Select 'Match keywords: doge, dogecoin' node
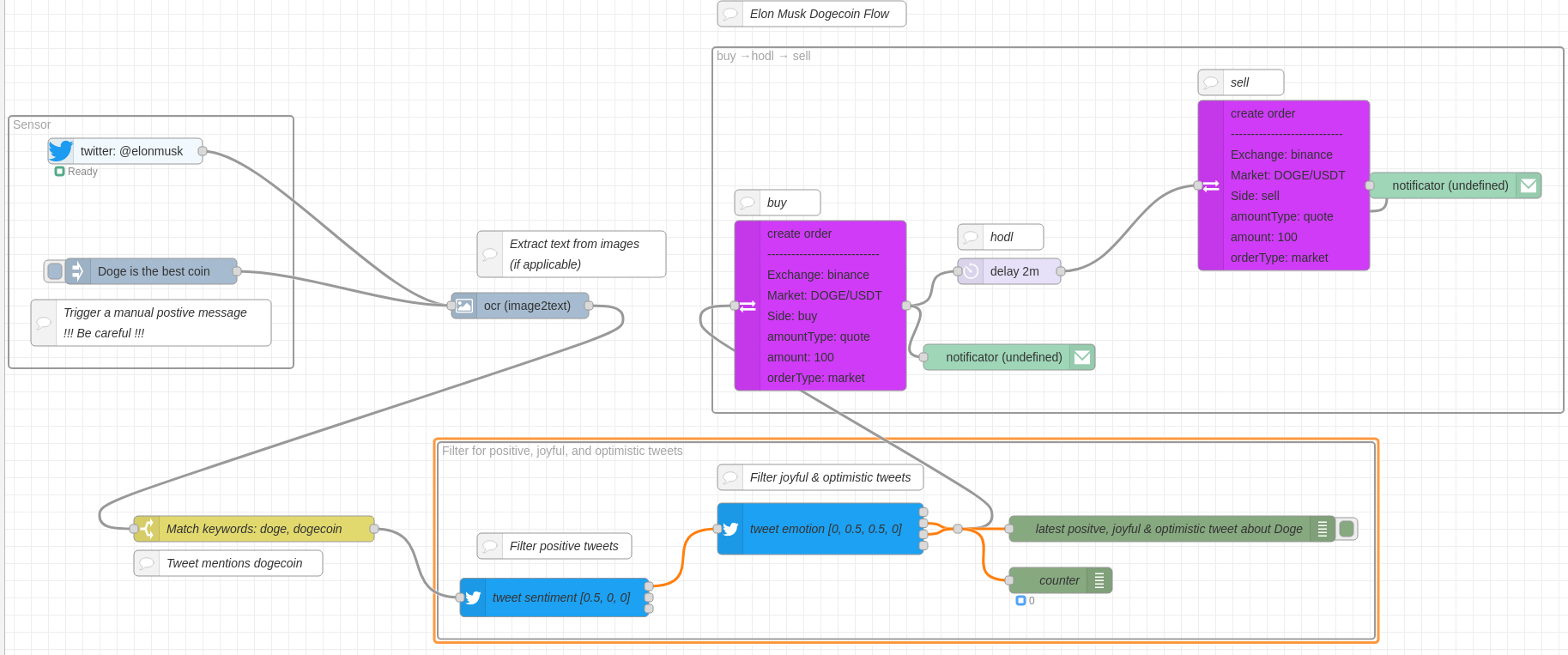The image size is (1568, 655). click(x=254, y=529)
